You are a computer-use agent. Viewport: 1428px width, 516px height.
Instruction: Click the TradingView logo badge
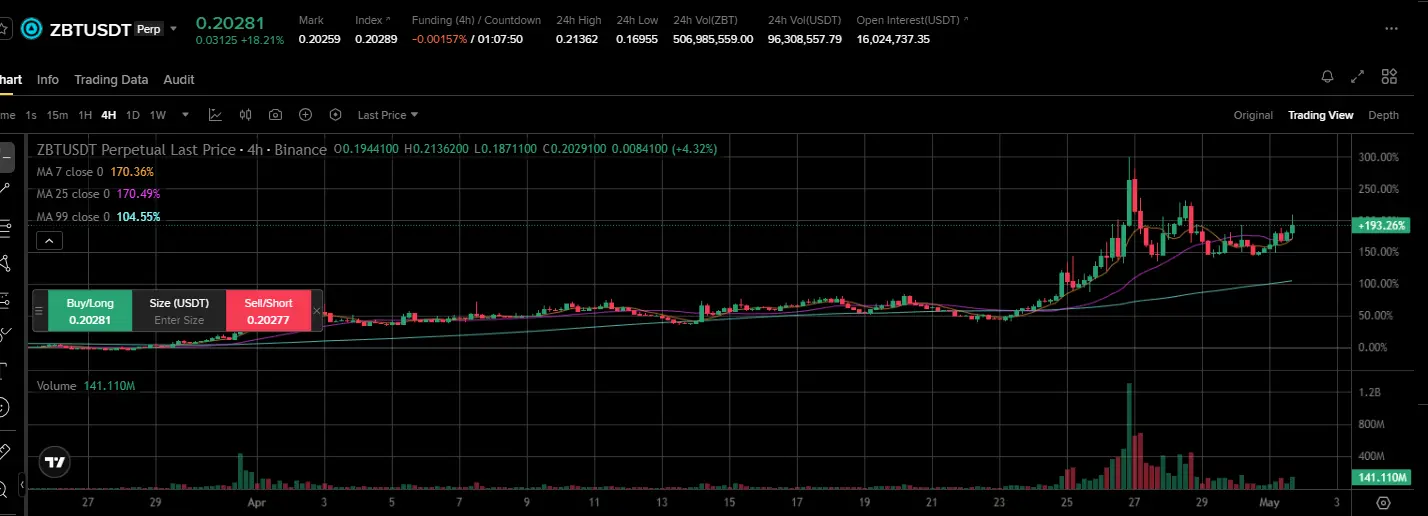click(x=55, y=462)
